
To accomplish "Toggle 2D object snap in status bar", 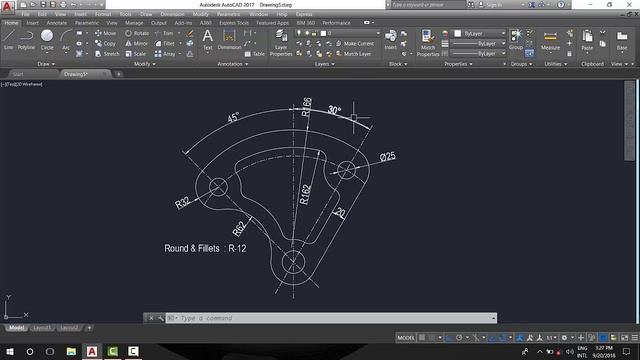I will [x=503, y=338].
